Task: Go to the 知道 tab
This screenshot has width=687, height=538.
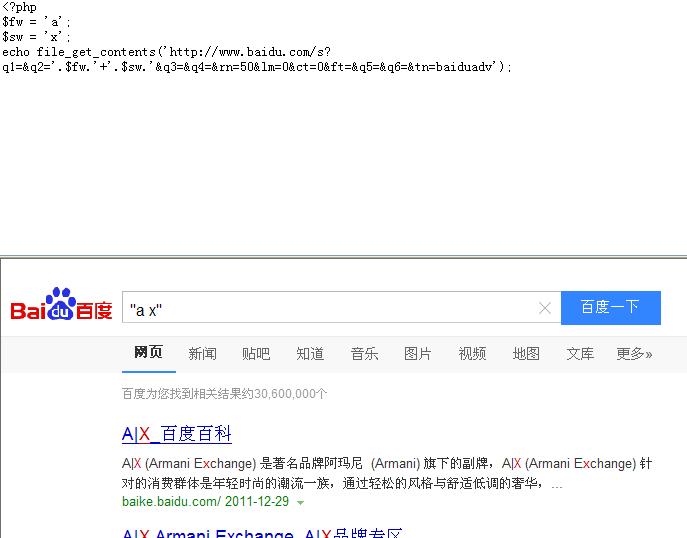Action: (x=310, y=353)
